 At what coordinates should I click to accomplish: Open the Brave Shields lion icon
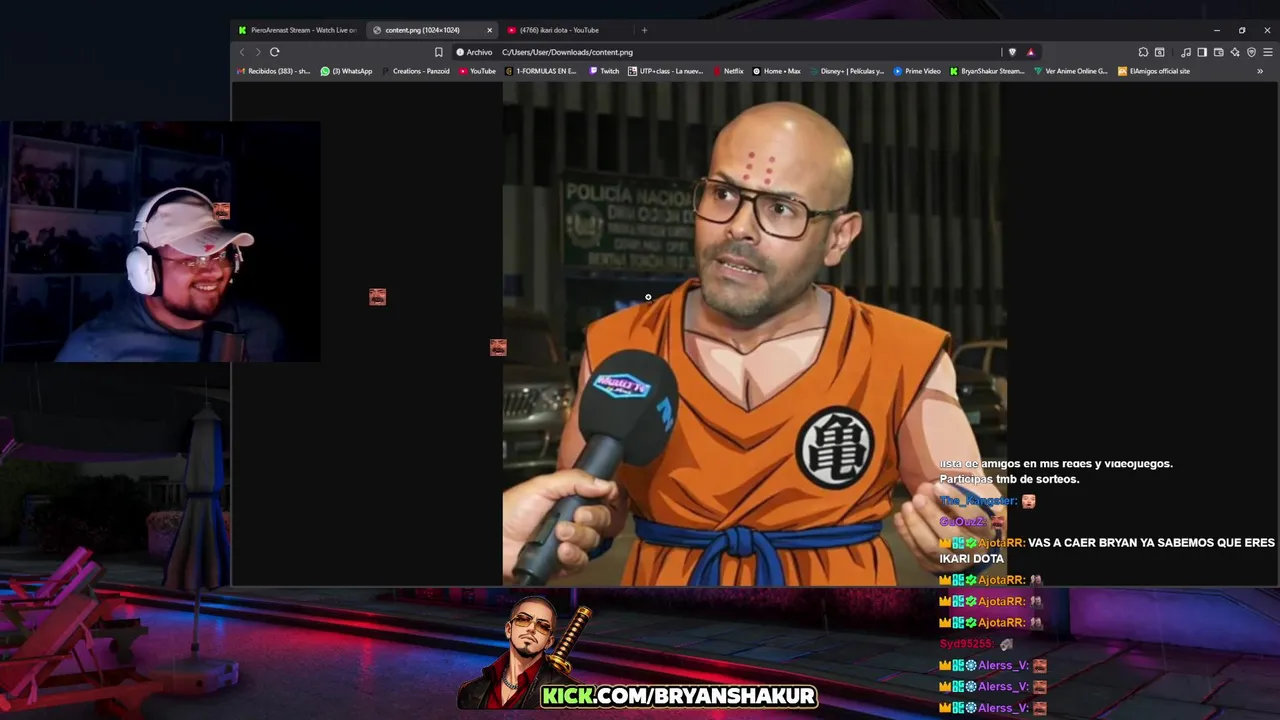coord(1012,52)
